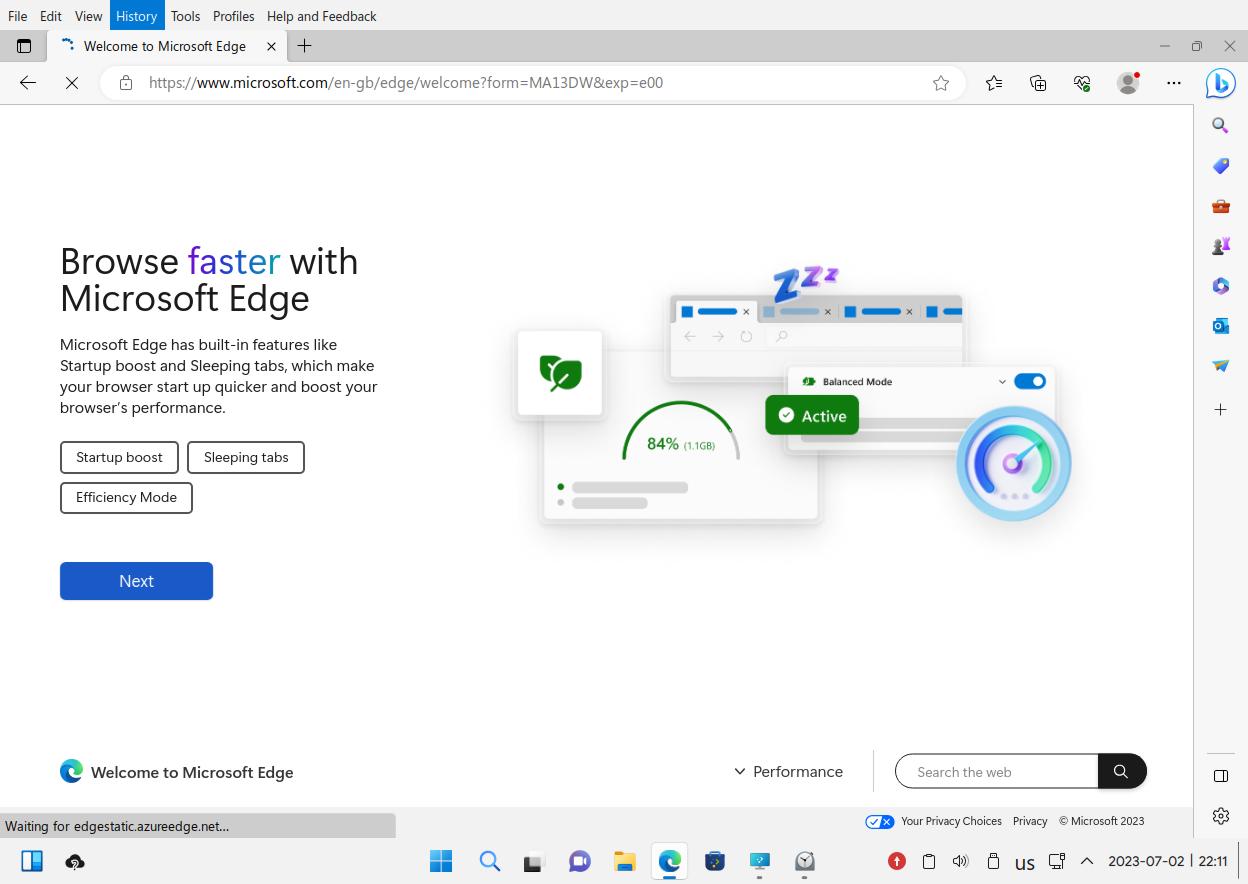Expand the Performance section dropdown

point(788,771)
